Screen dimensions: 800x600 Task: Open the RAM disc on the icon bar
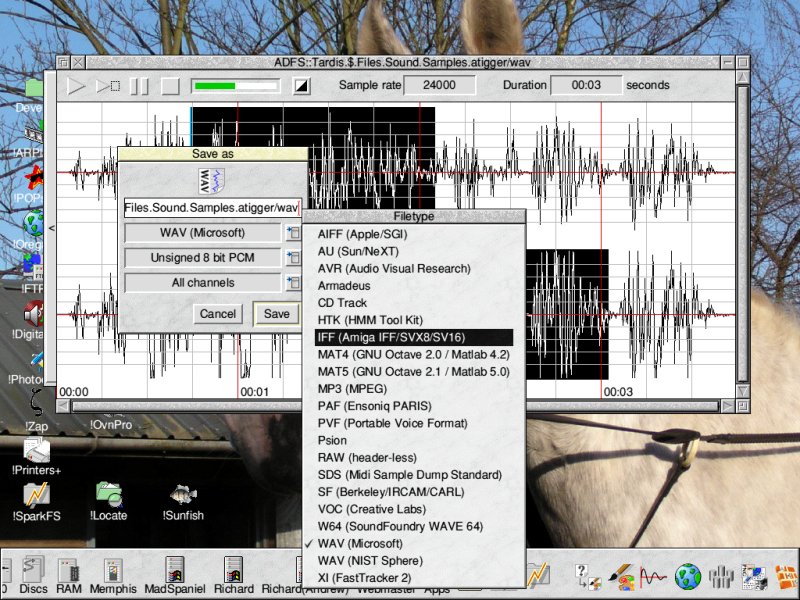coord(68,576)
